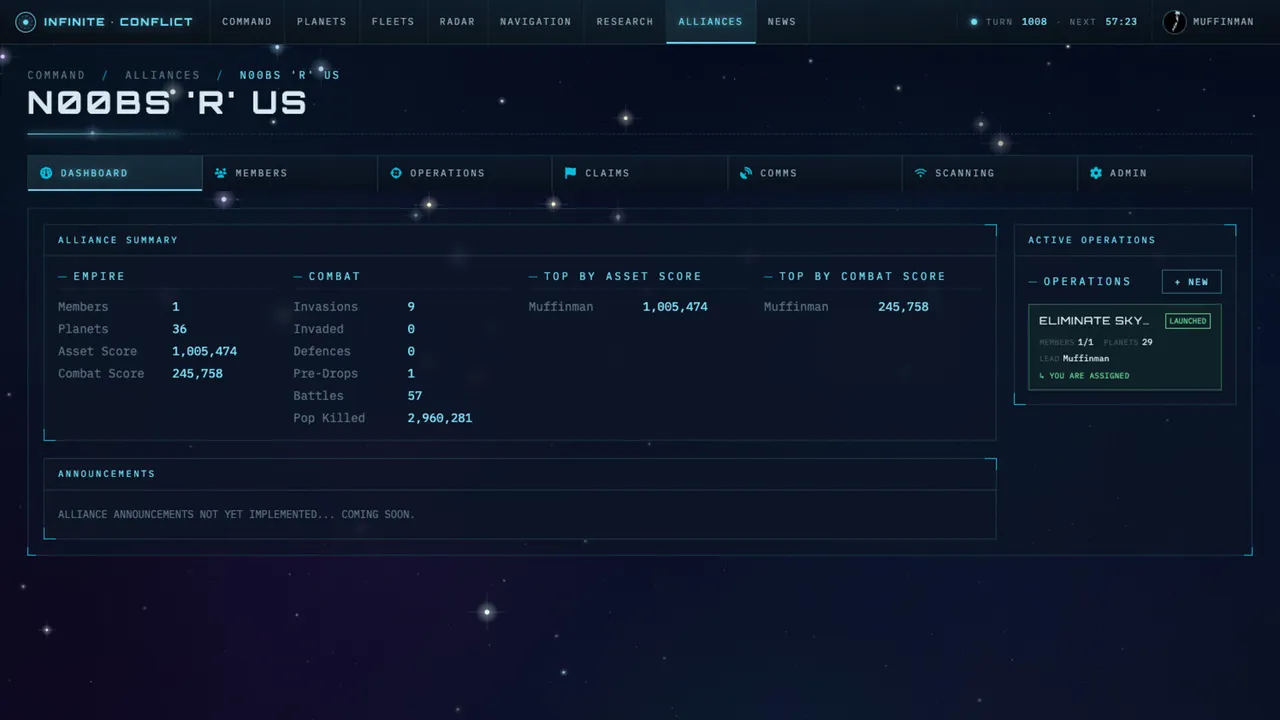Select the Dashboard tab
1280x720 pixels.
115,173
